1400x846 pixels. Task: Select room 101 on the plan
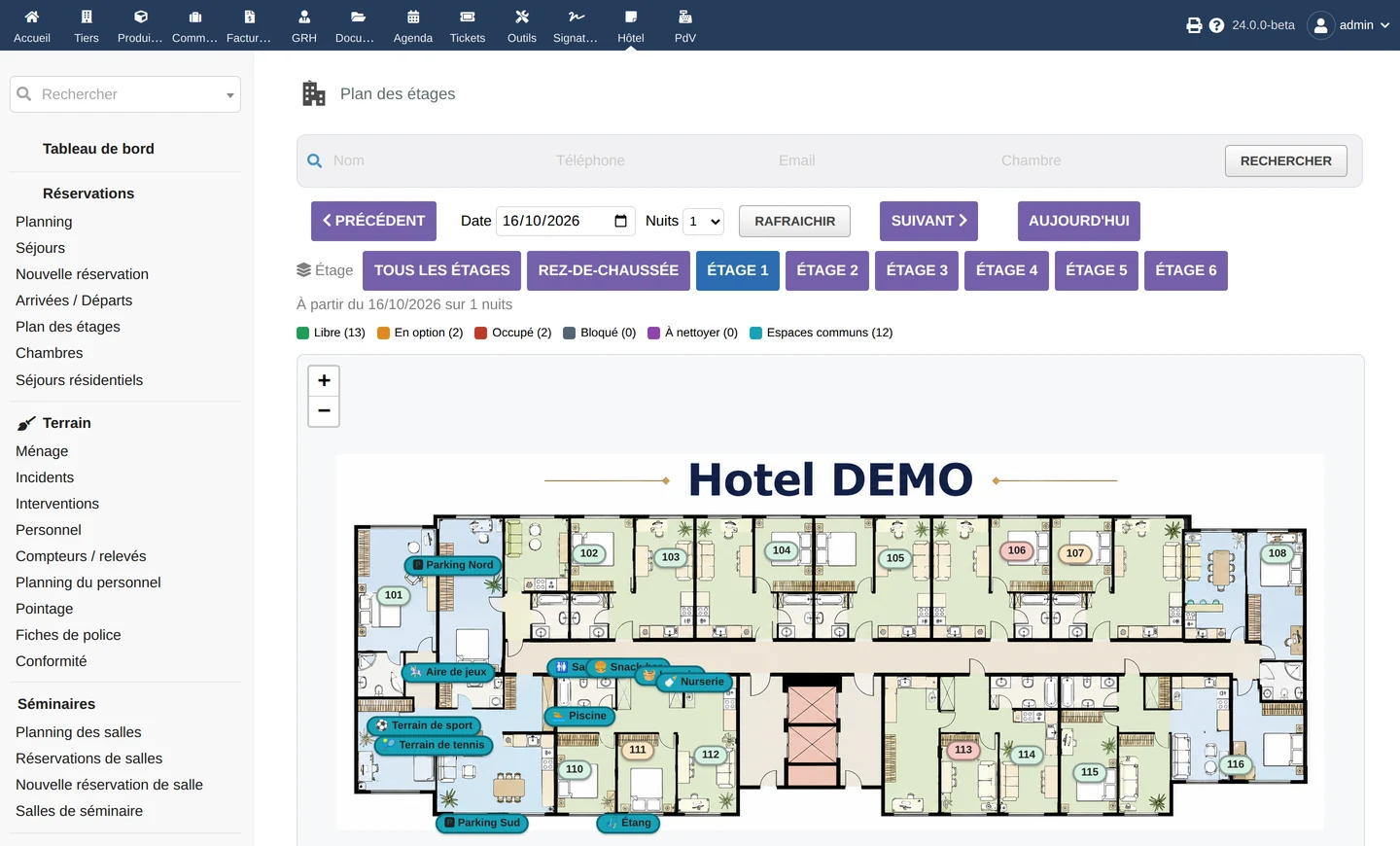tap(394, 595)
